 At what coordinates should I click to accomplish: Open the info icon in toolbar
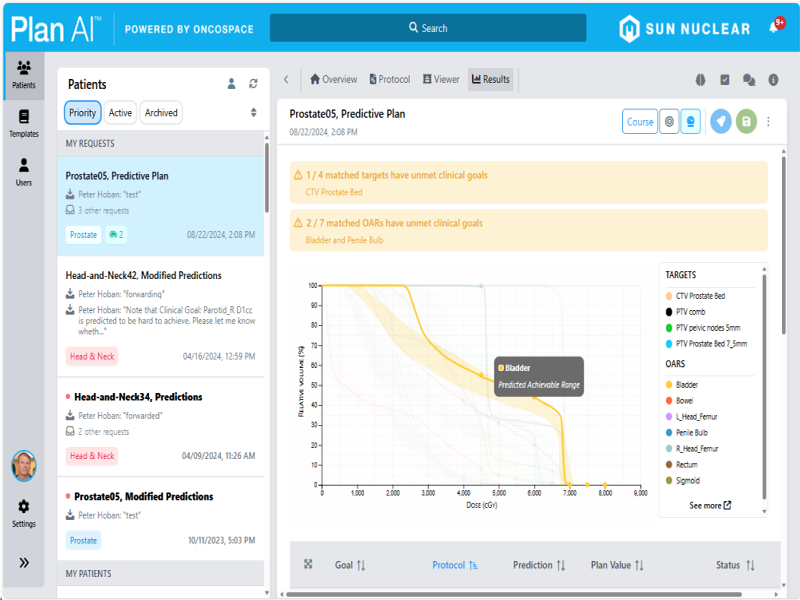click(773, 80)
